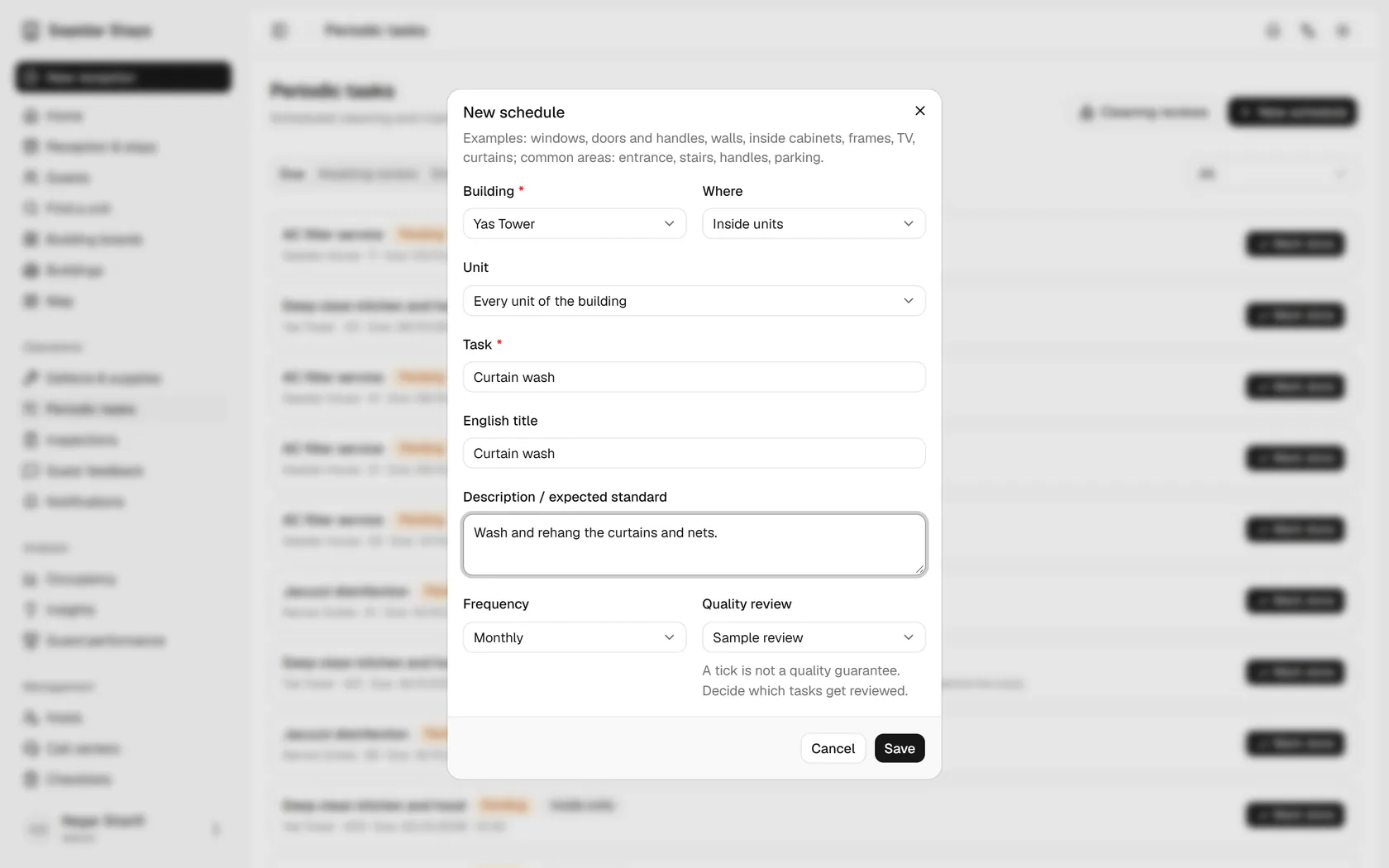
Task: Click the blurred black button in sidebar
Action: [x=123, y=77]
